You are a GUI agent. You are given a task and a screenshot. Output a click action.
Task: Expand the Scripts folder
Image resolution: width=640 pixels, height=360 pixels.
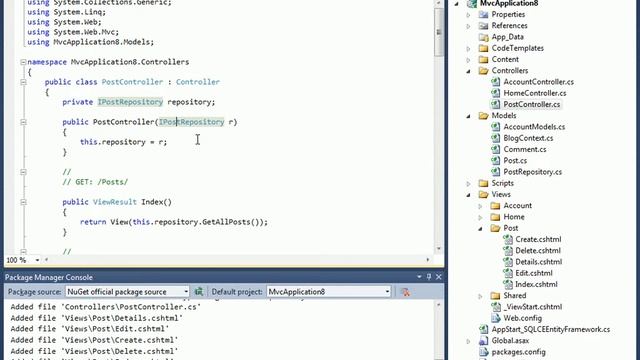pyautogui.click(x=469, y=184)
